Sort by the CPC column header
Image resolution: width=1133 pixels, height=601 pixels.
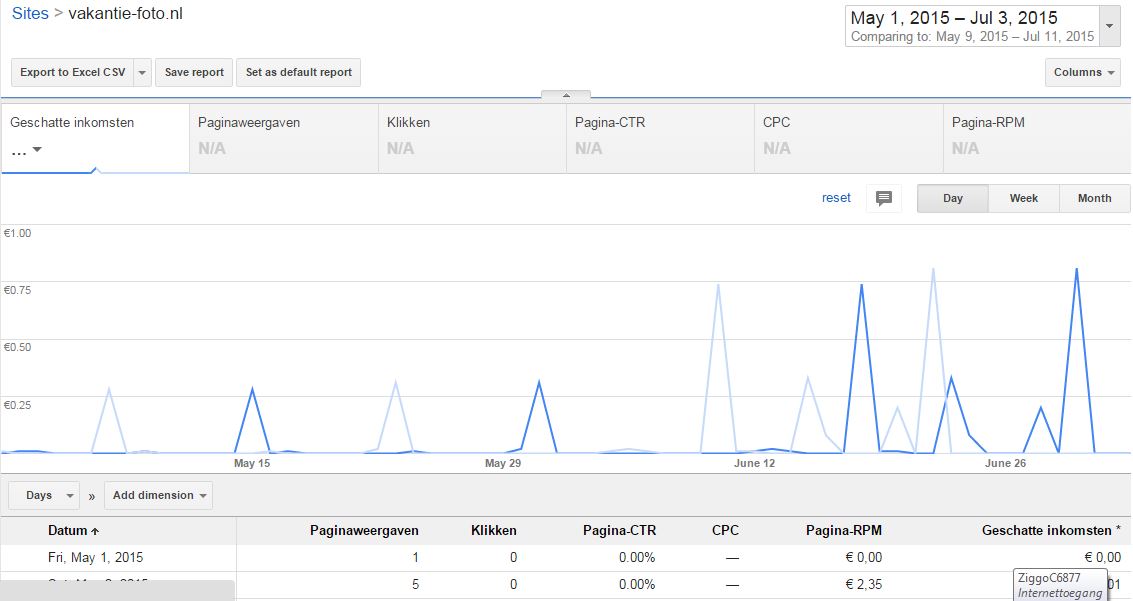[725, 530]
